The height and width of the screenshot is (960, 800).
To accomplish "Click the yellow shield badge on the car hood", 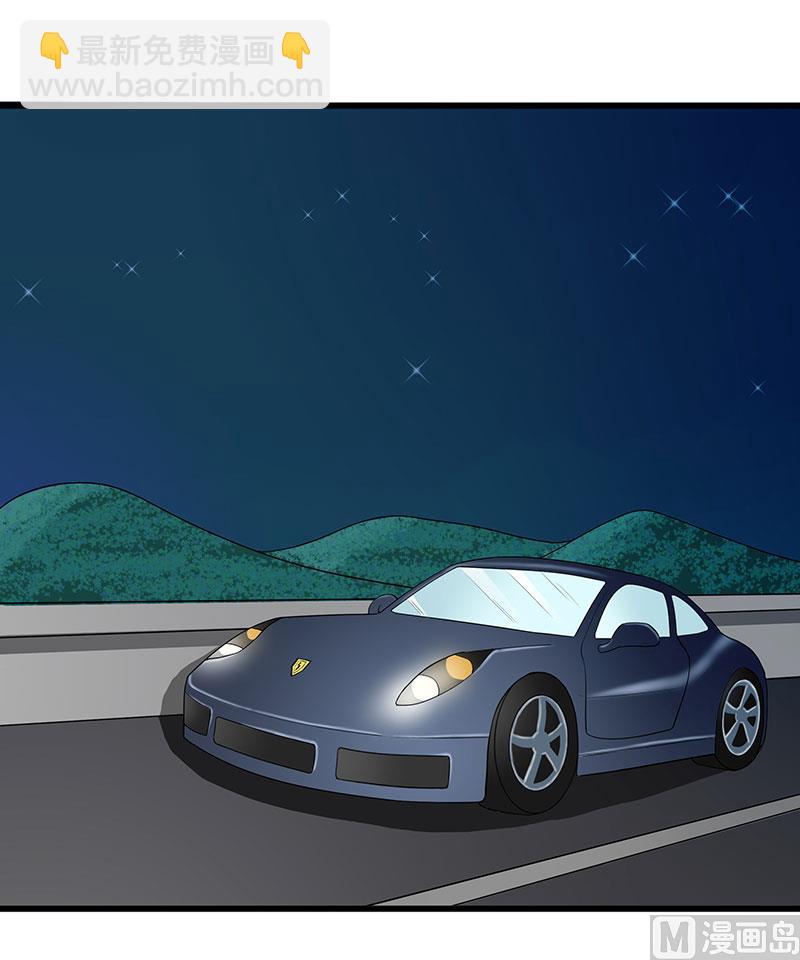I will coord(299,666).
